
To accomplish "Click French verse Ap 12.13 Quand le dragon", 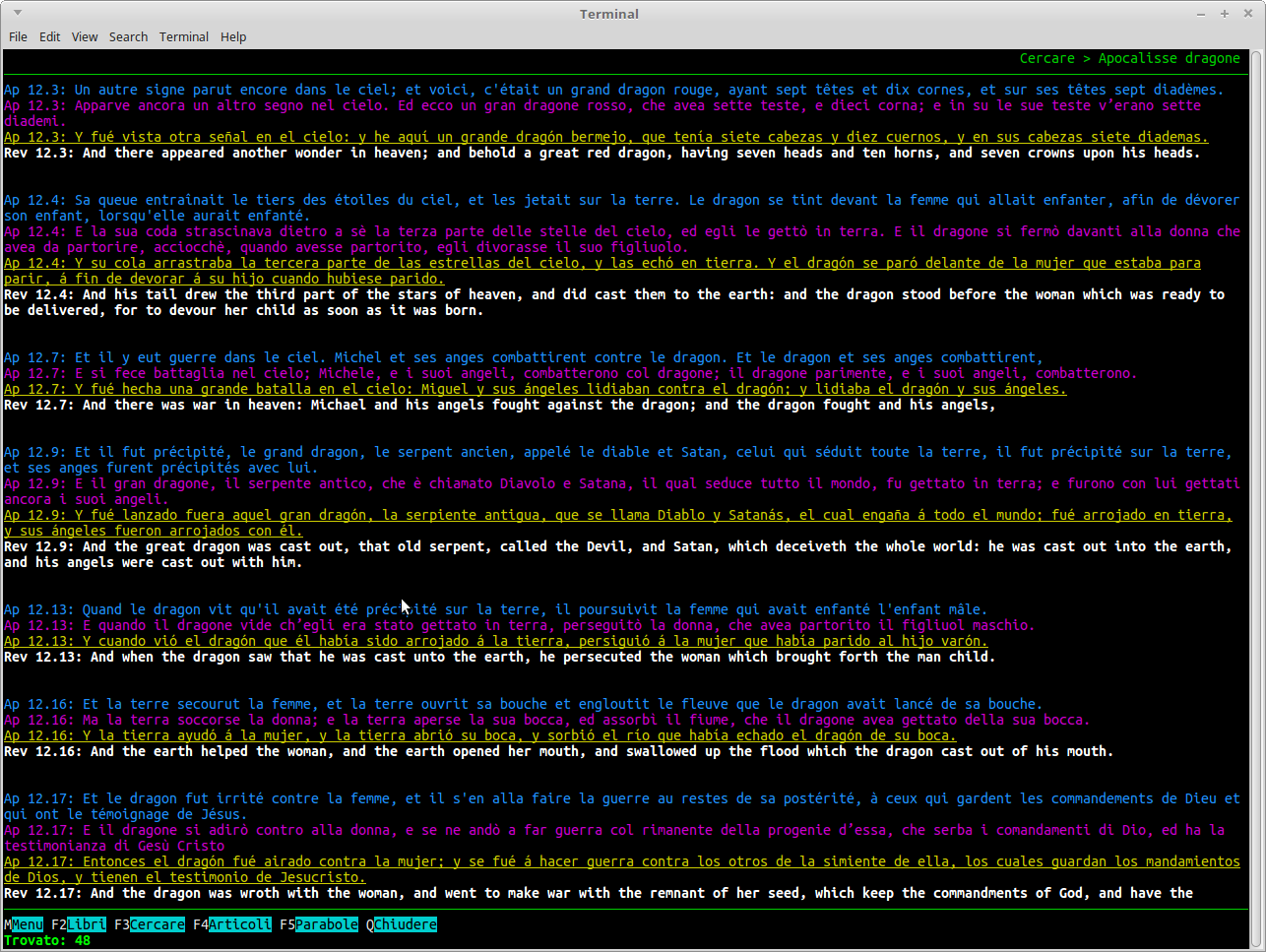I will tap(496, 609).
